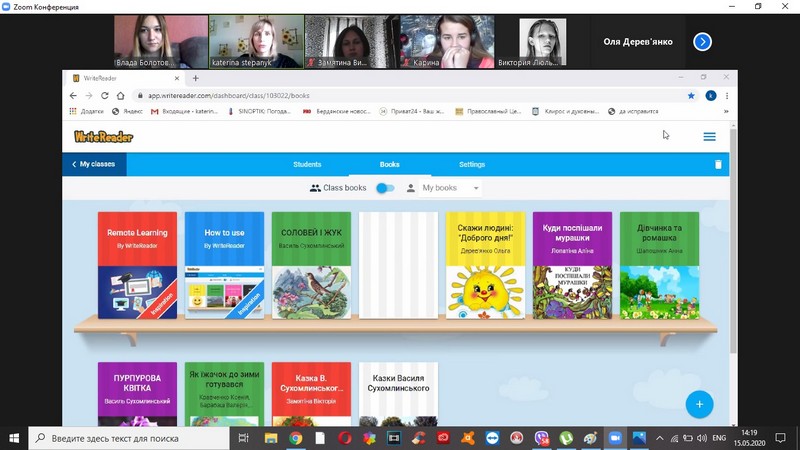Image resolution: width=800 pixels, height=450 pixels.
Task: Open Viber from the taskbar
Action: (x=541, y=438)
